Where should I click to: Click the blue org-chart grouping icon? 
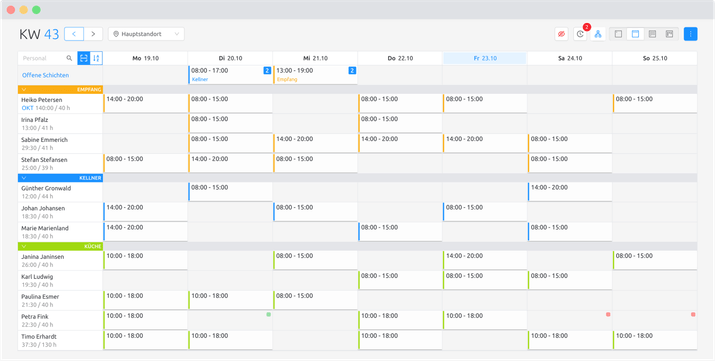click(598, 34)
